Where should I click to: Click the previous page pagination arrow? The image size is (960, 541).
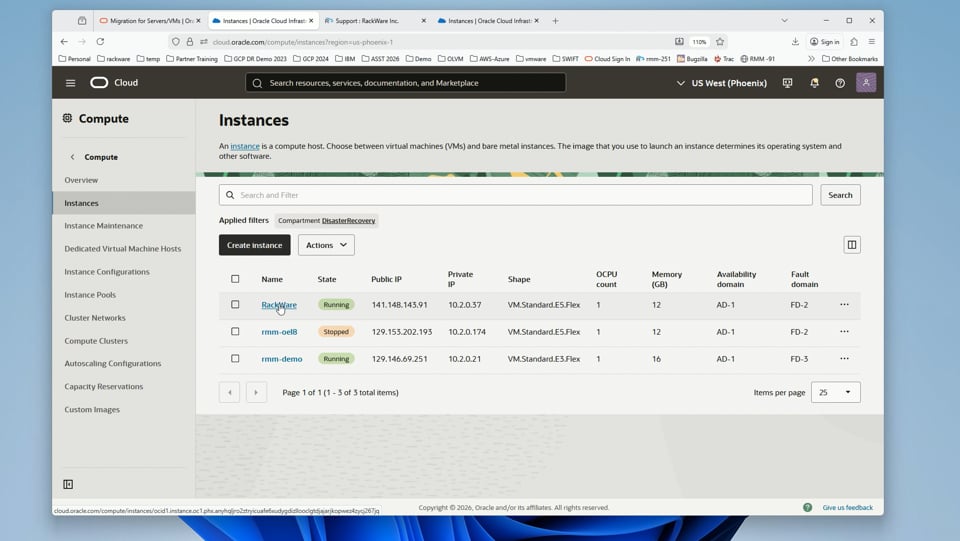[230, 392]
